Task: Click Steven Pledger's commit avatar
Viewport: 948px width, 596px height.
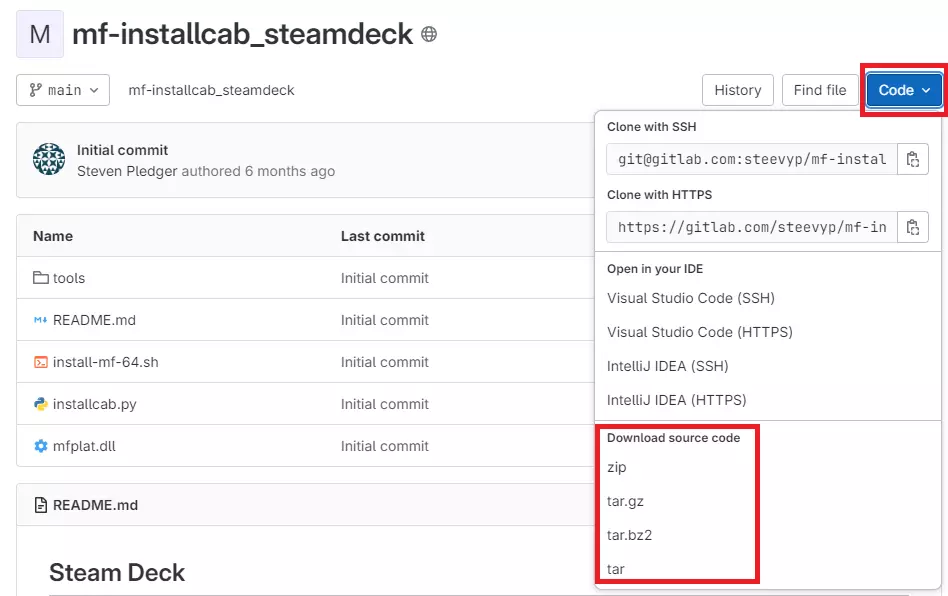Action: coord(49,160)
